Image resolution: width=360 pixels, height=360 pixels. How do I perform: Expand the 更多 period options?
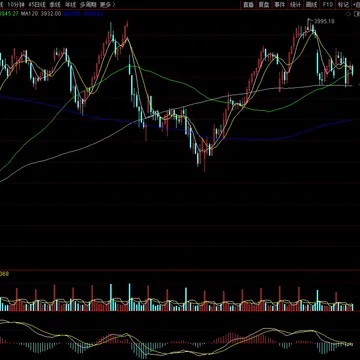pyautogui.click(x=107, y=4)
